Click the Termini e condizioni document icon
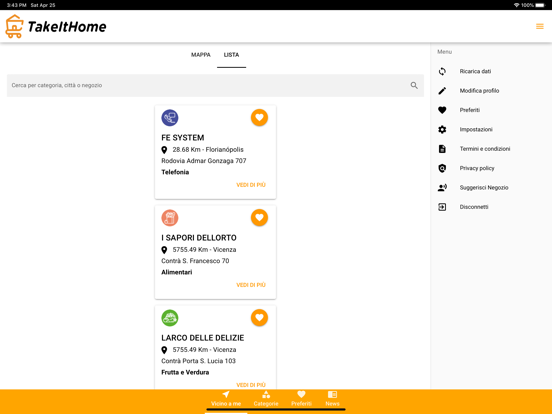The image size is (552, 414). coord(442,149)
